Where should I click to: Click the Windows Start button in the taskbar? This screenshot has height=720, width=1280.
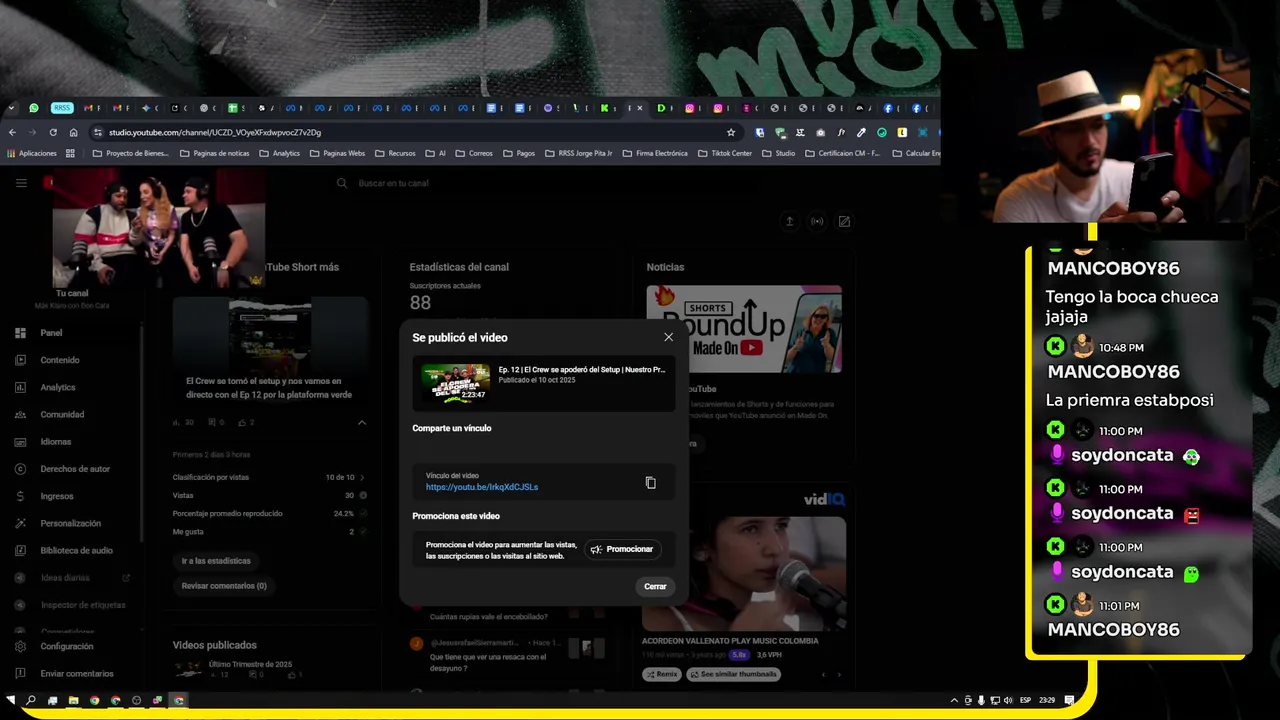[11, 700]
